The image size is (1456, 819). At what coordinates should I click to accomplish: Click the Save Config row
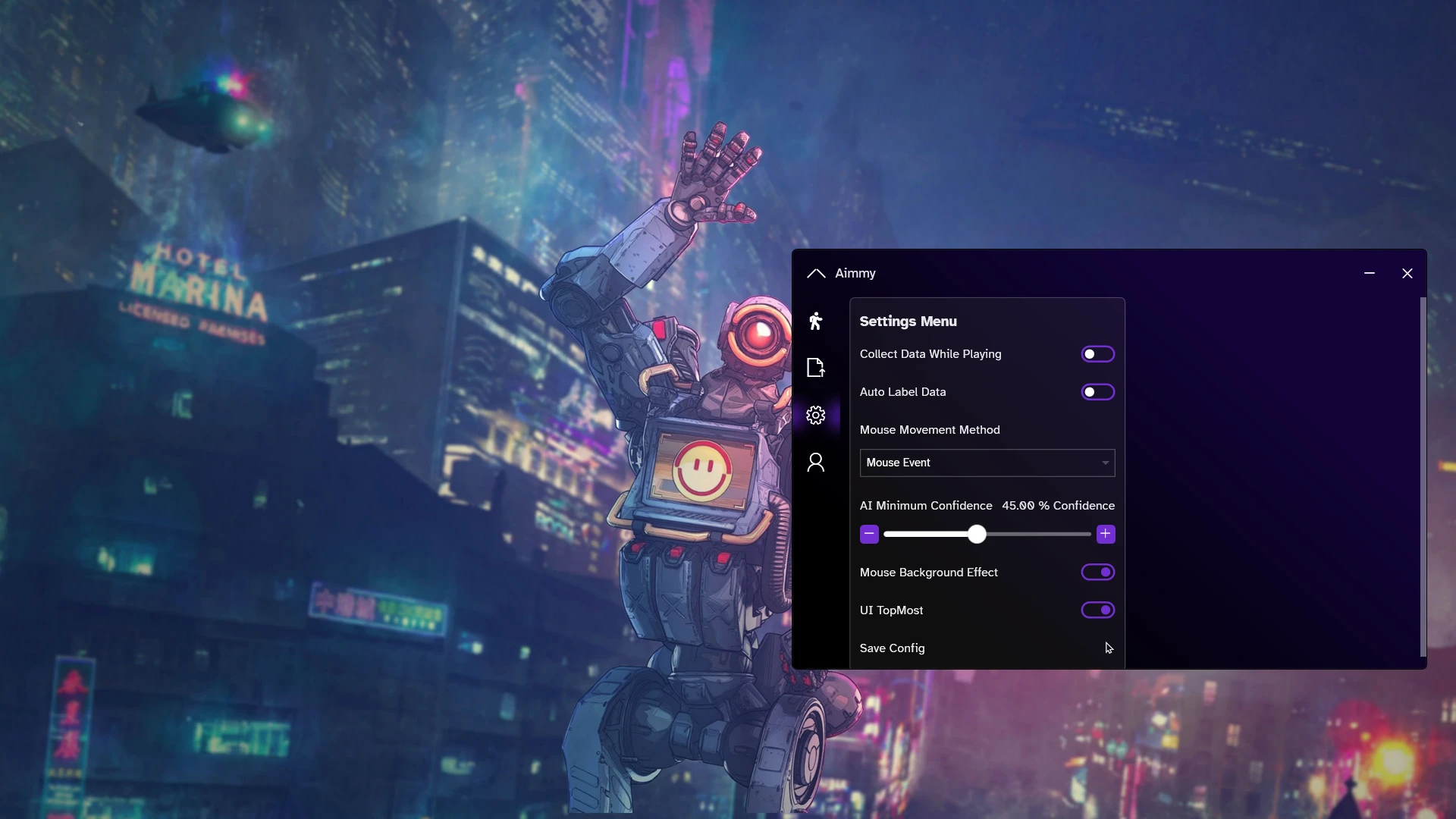[x=987, y=648]
